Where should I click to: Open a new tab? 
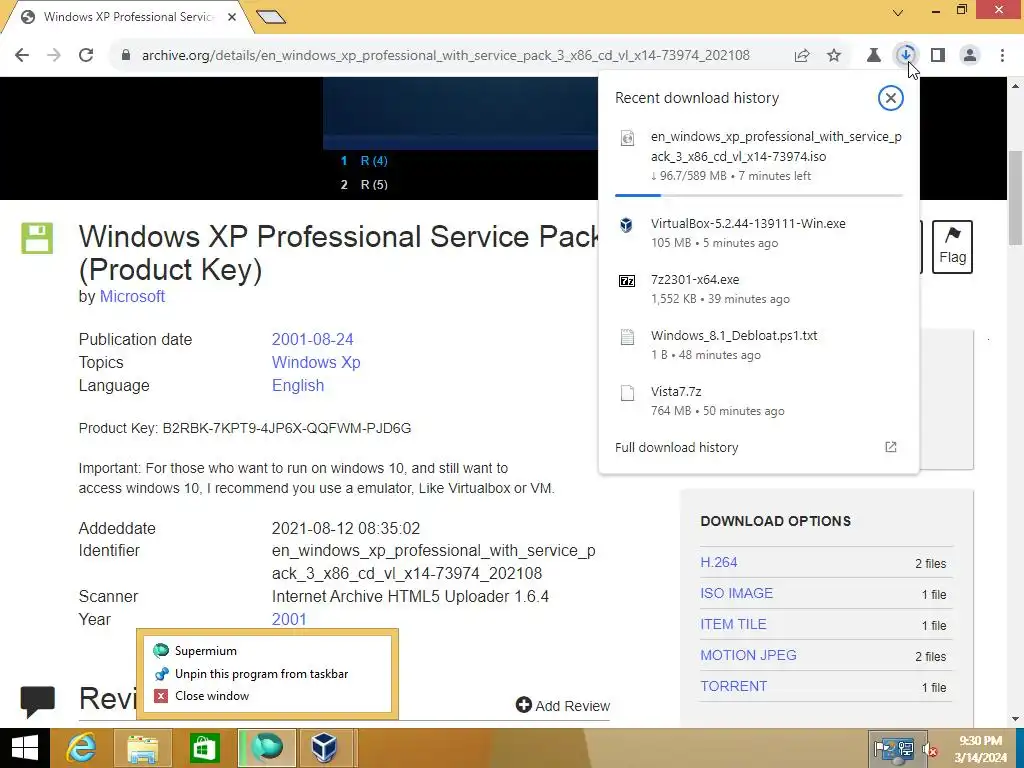(271, 17)
